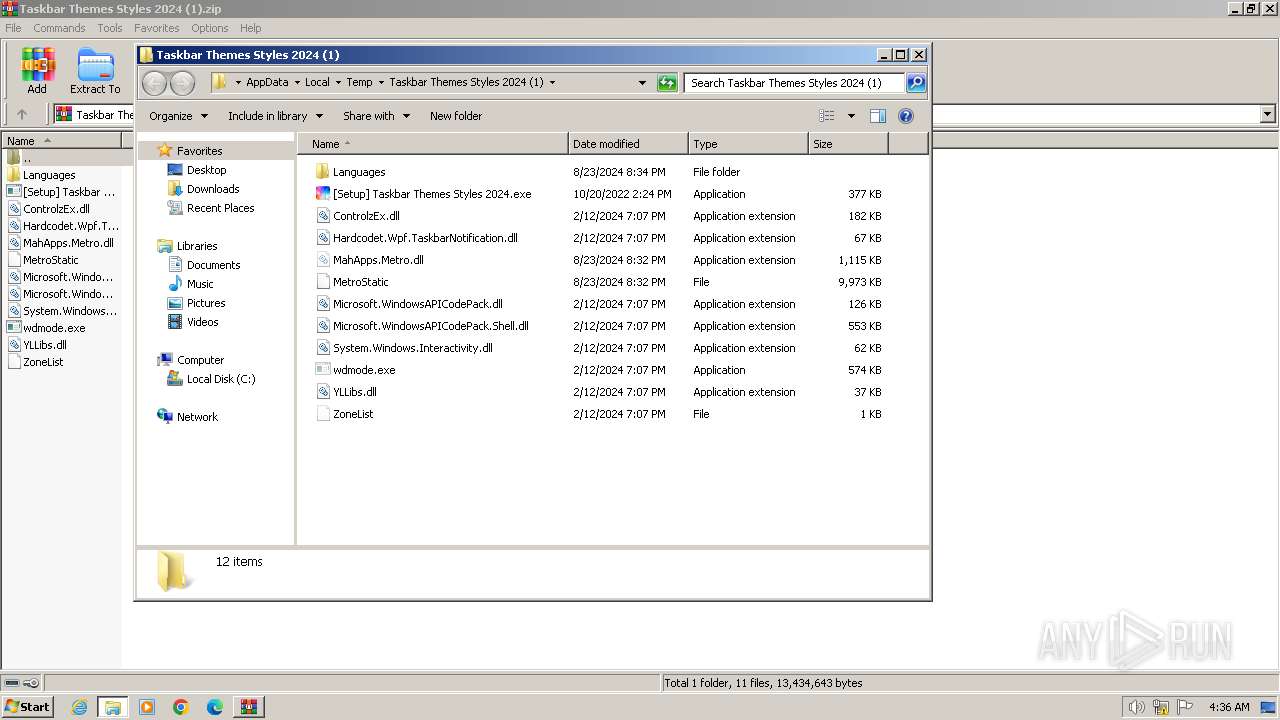This screenshot has width=1280, height=720.
Task: Open Desktop in the navigation pane
Action: coord(206,170)
